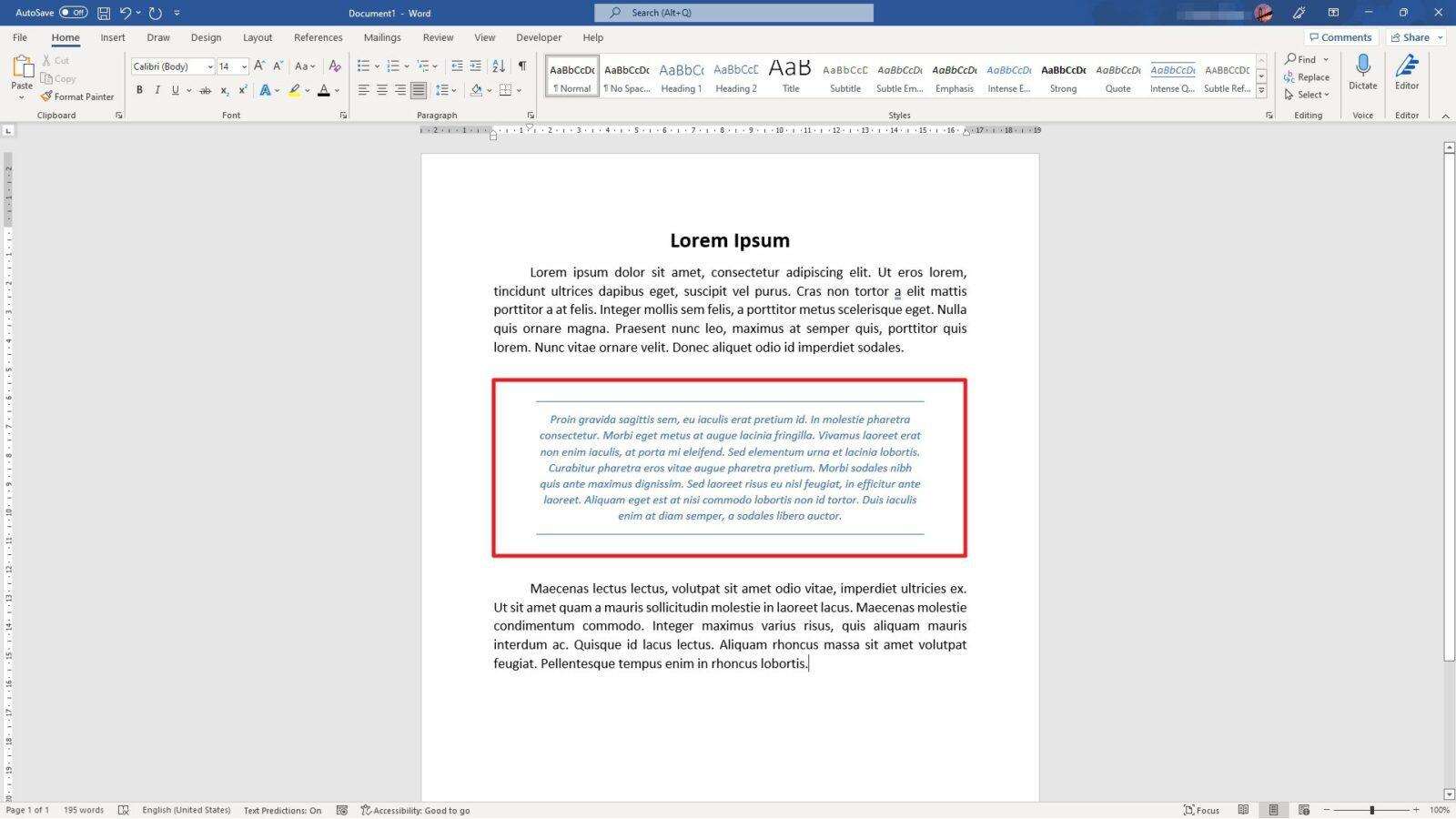The image size is (1456, 819).
Task: Click the Clear All Formatting icon
Action: click(x=334, y=66)
